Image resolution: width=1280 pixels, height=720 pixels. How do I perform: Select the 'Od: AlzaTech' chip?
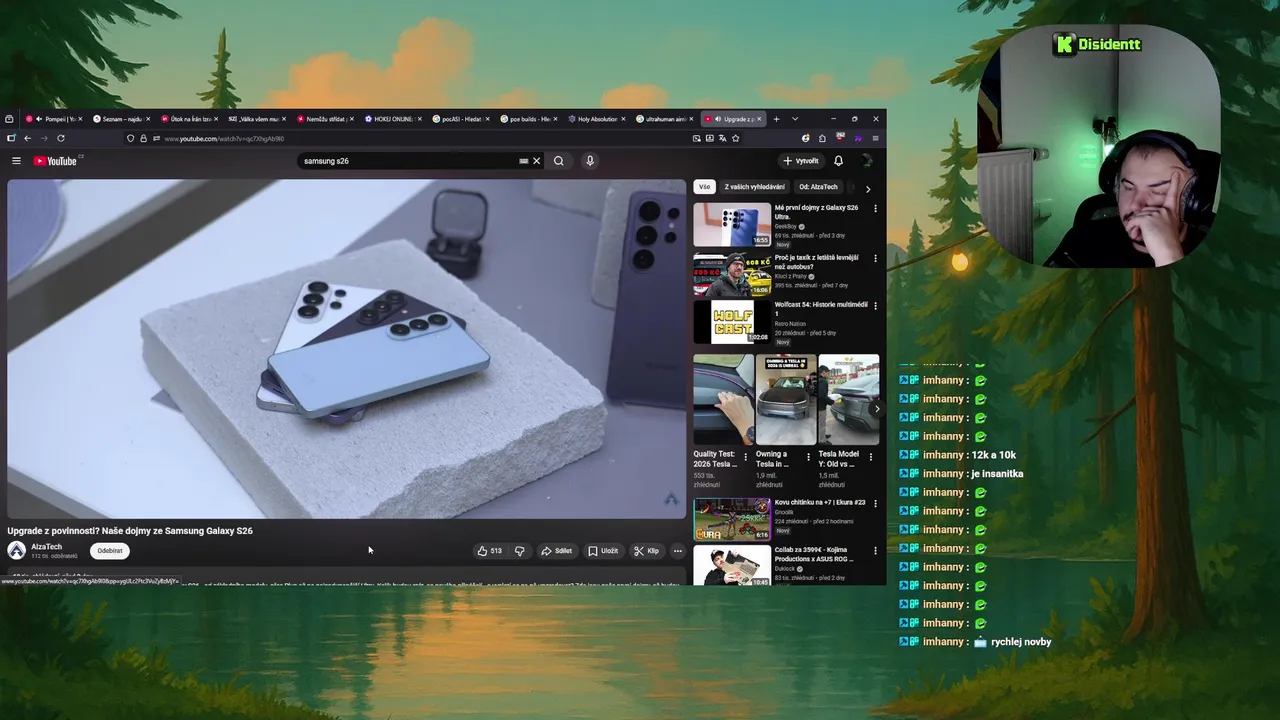coord(818,187)
